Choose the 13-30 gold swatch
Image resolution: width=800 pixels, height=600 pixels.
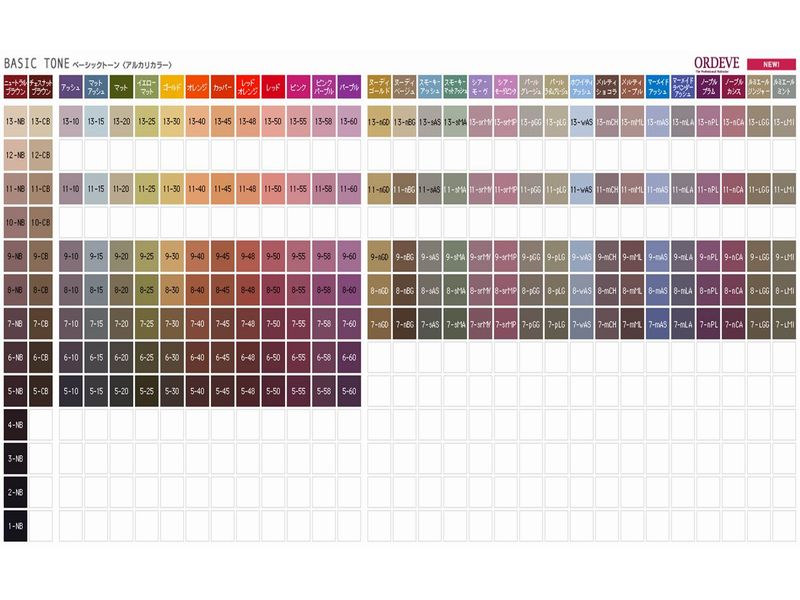(x=171, y=121)
